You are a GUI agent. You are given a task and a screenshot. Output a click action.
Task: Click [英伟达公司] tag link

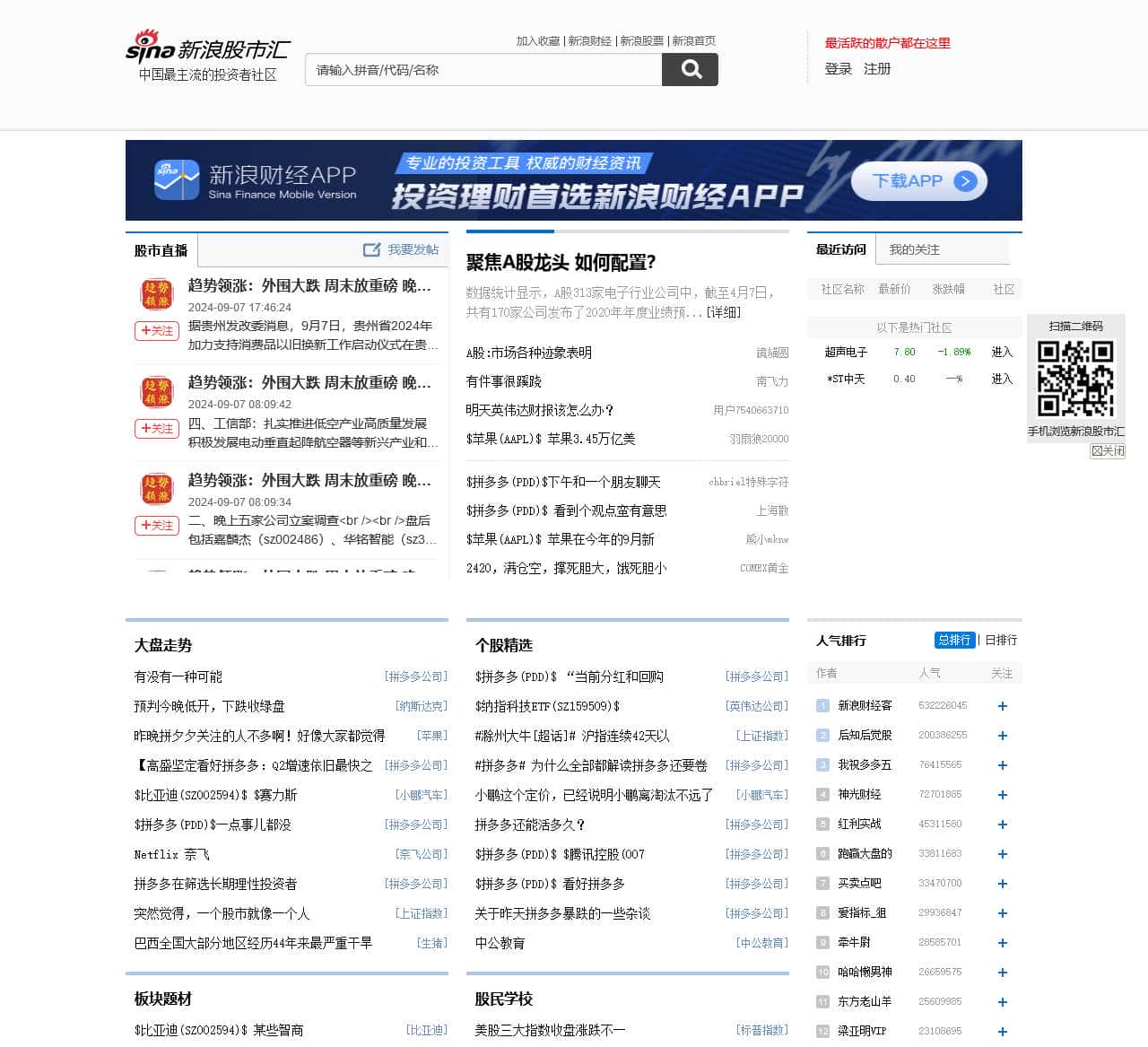click(x=757, y=707)
